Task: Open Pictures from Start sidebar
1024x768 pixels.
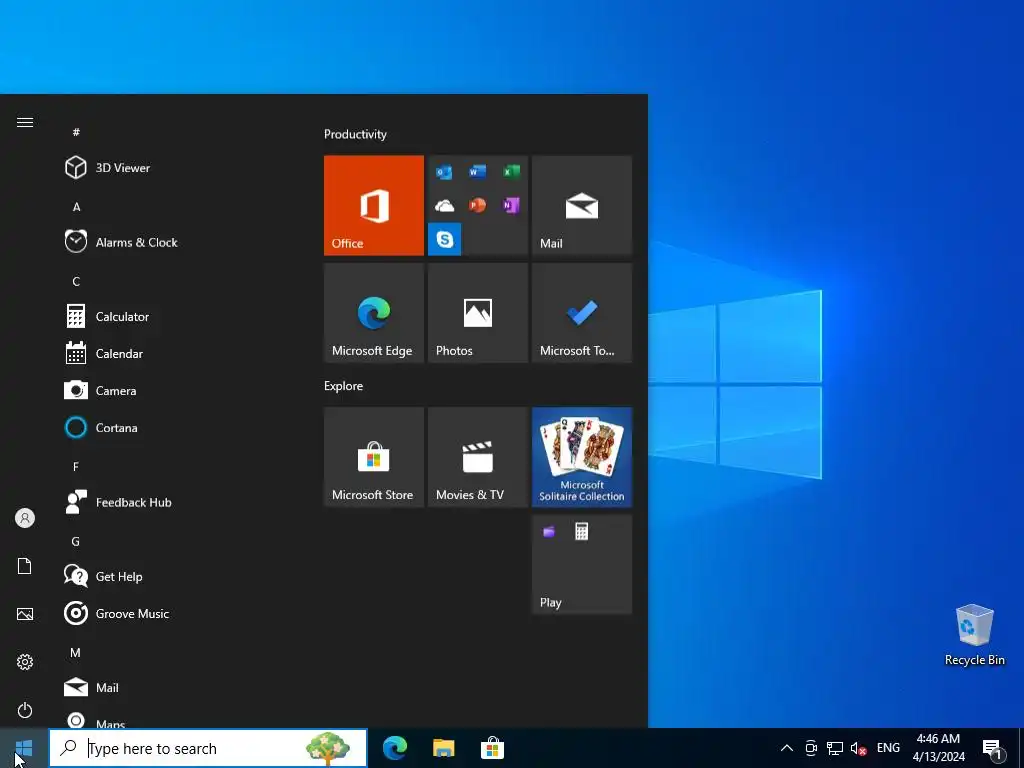Action: click(x=25, y=614)
